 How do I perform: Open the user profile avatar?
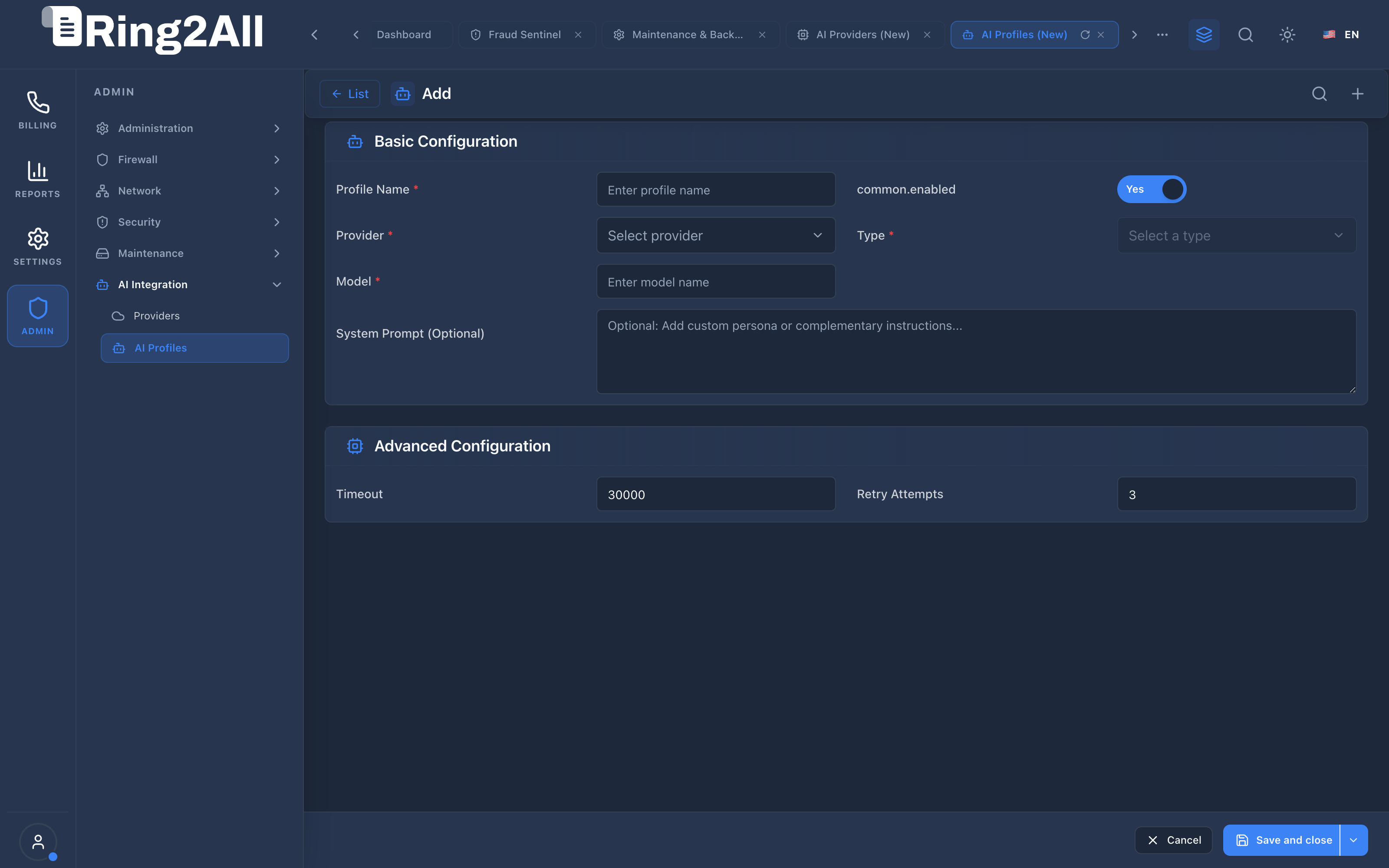pos(38,842)
